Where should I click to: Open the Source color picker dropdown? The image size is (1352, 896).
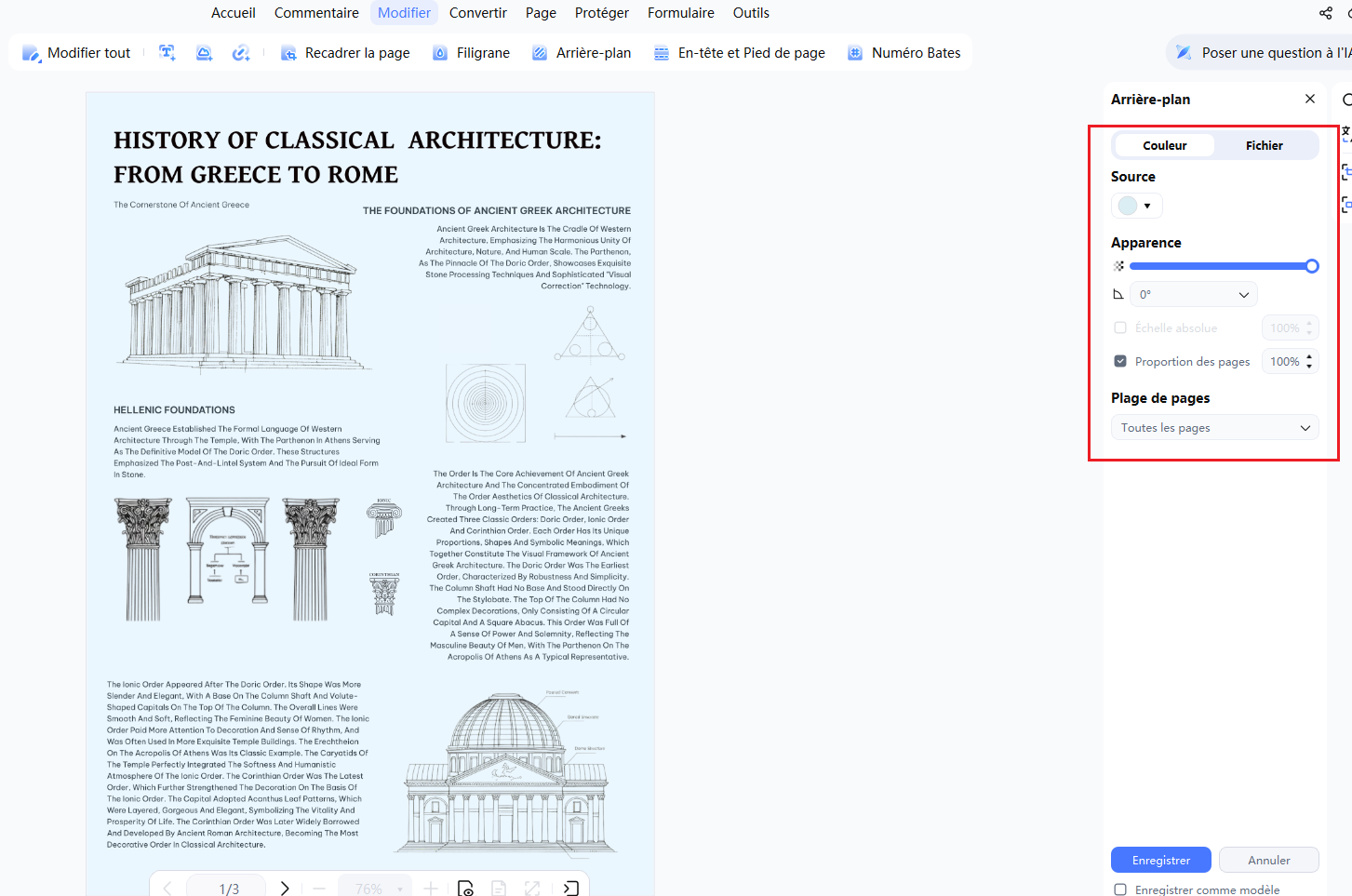(1136, 206)
